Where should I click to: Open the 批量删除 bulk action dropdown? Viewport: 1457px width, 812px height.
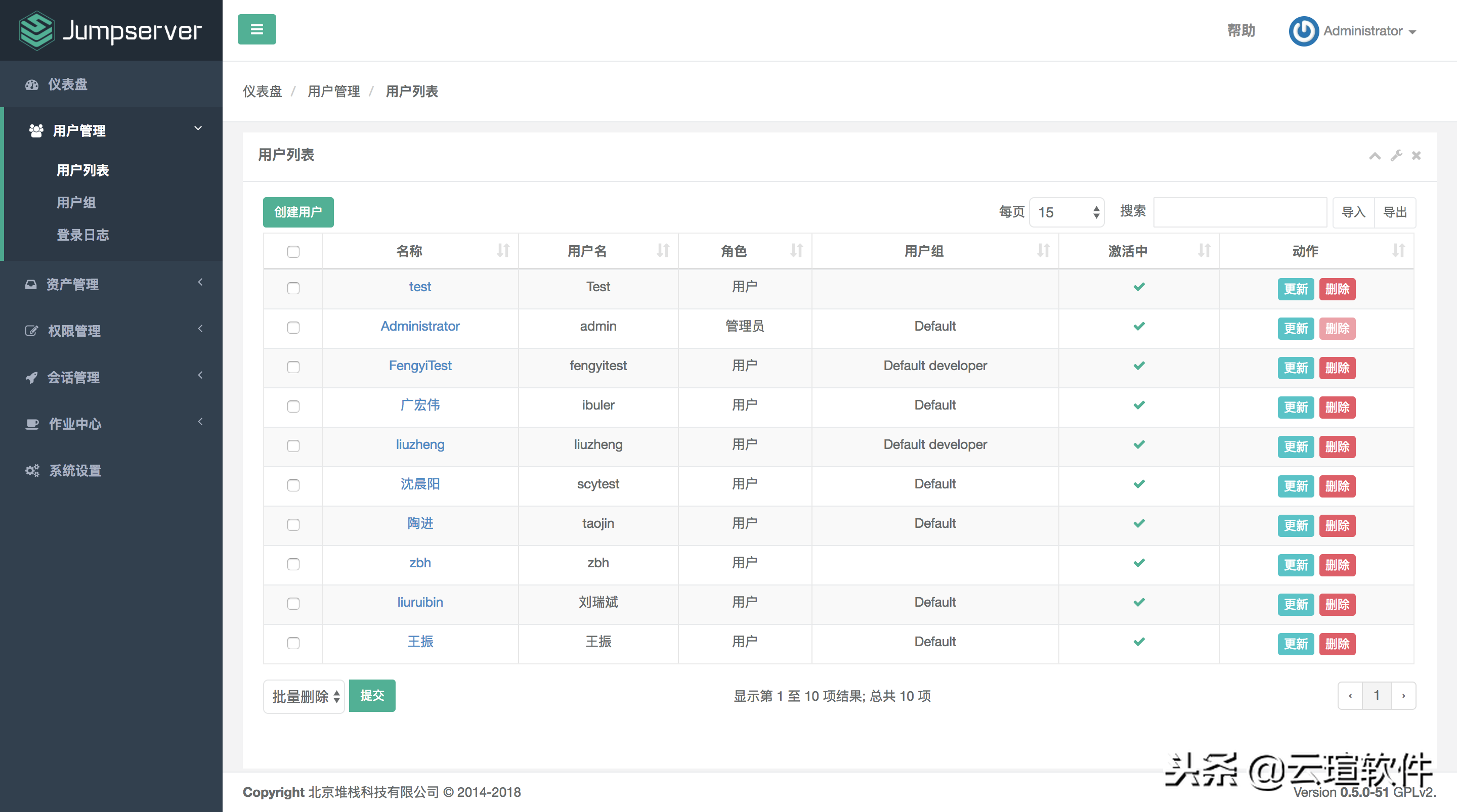(304, 696)
